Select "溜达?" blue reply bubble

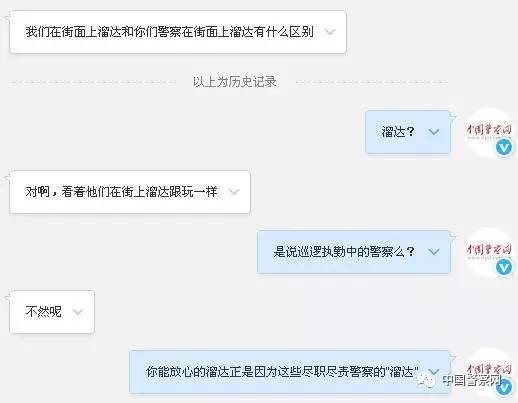(408, 132)
